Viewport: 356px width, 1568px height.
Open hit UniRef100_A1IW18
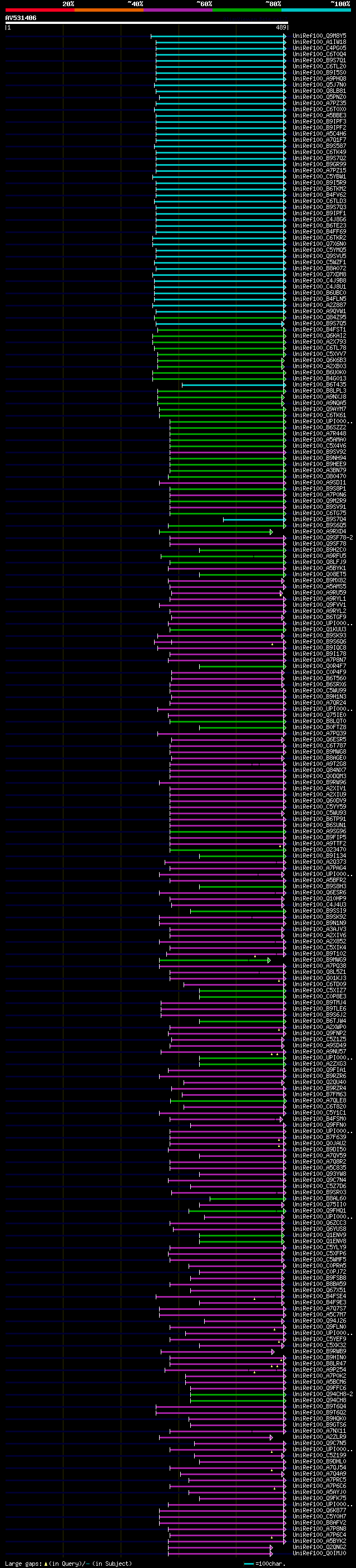(x=319, y=42)
